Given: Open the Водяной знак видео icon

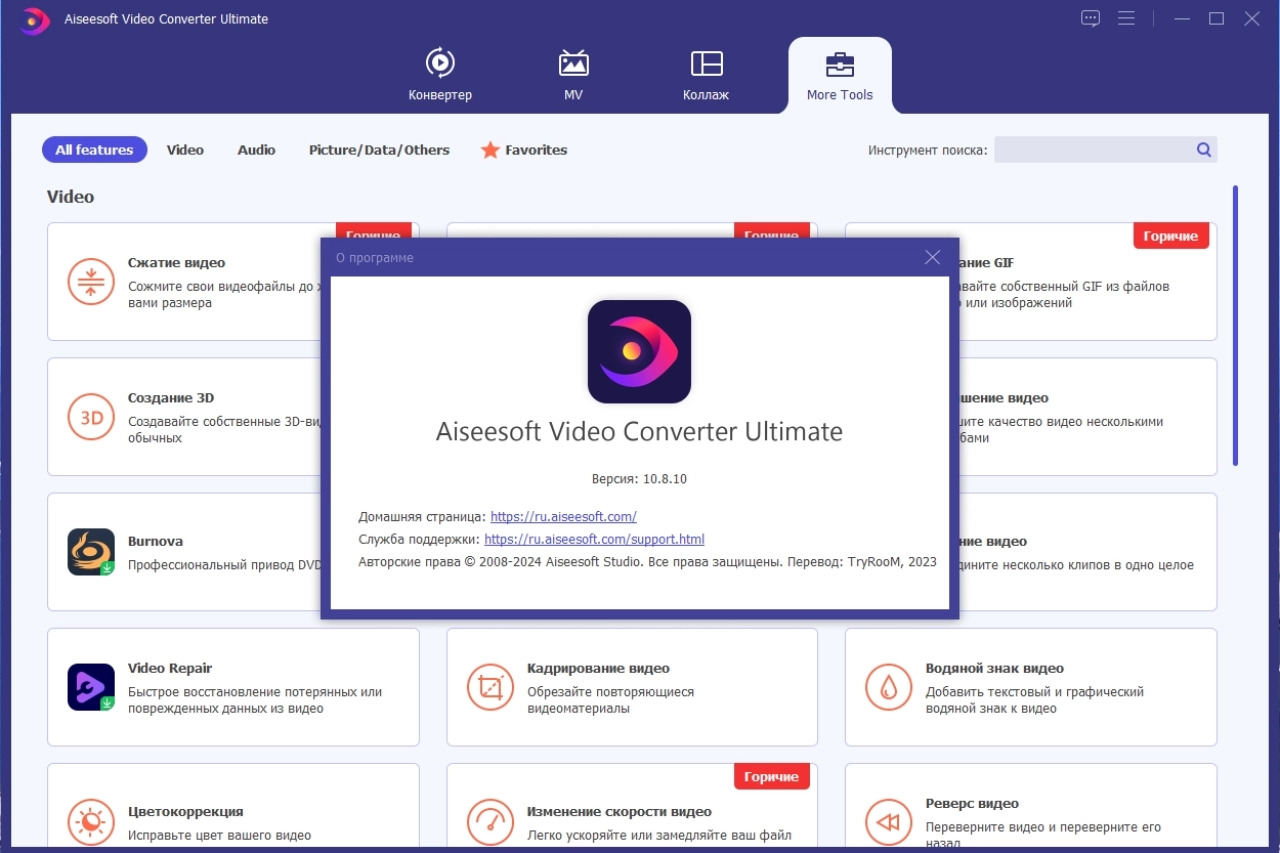Looking at the screenshot, I should tap(889, 687).
